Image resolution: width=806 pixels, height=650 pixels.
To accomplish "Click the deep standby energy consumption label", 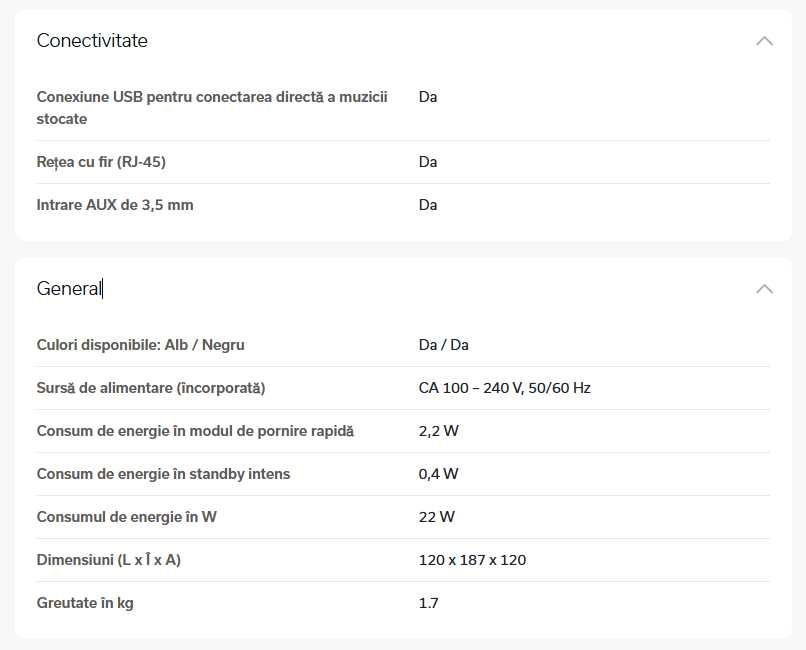I will click(163, 474).
